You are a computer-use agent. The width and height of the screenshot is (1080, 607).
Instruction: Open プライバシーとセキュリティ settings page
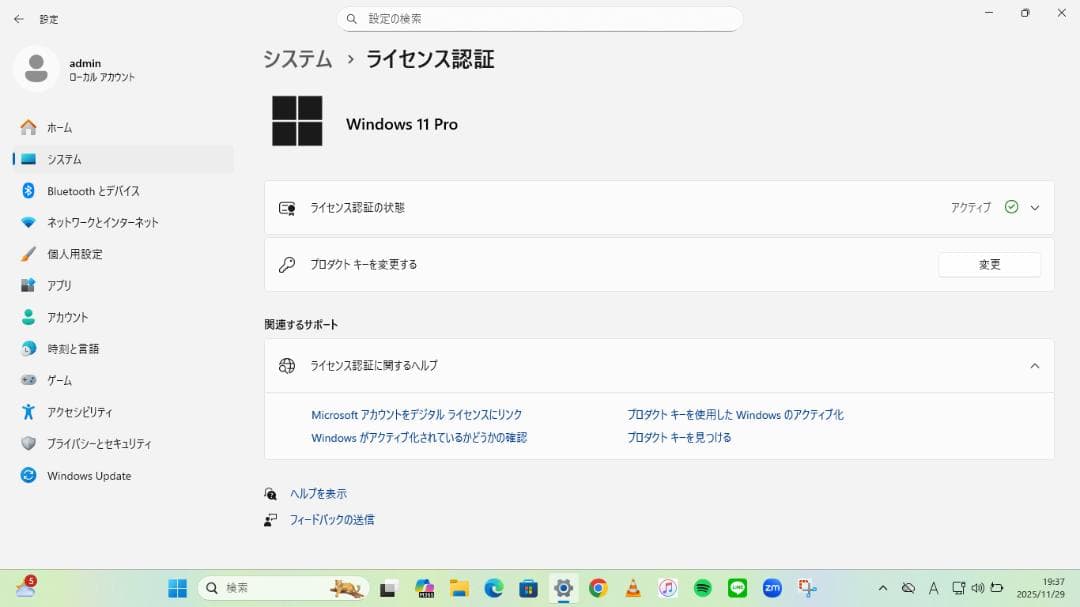coord(124,444)
